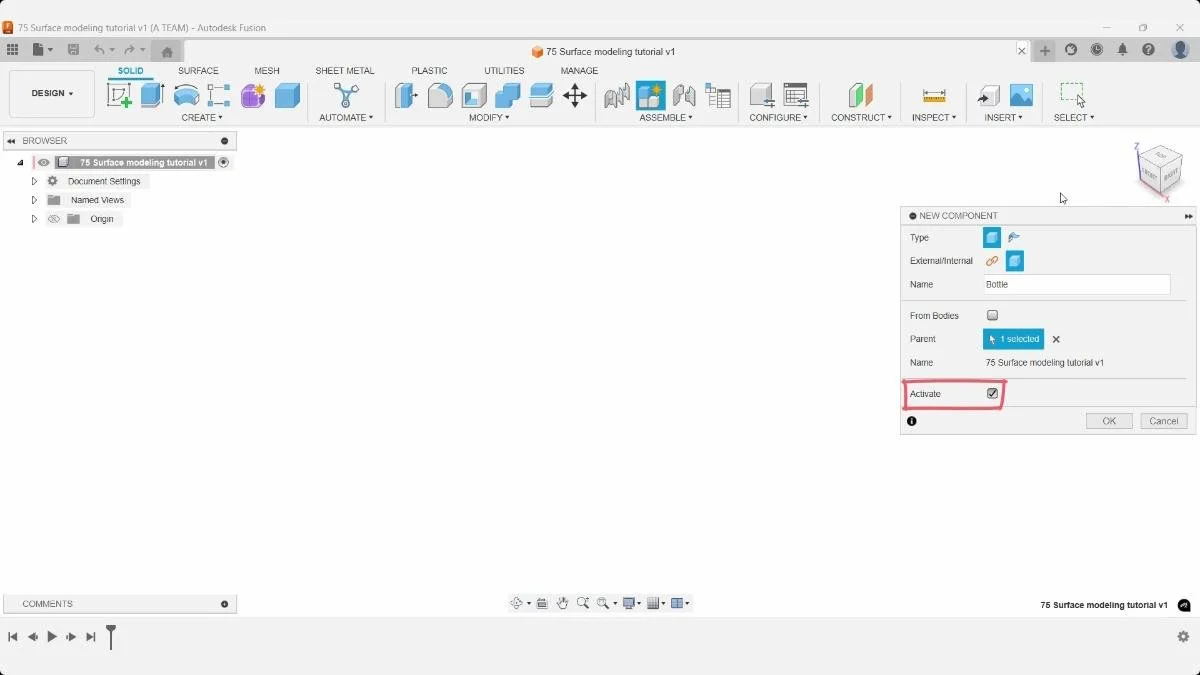1200x675 pixels.
Task: Switch to the SURFACE tab
Action: pyautogui.click(x=198, y=71)
